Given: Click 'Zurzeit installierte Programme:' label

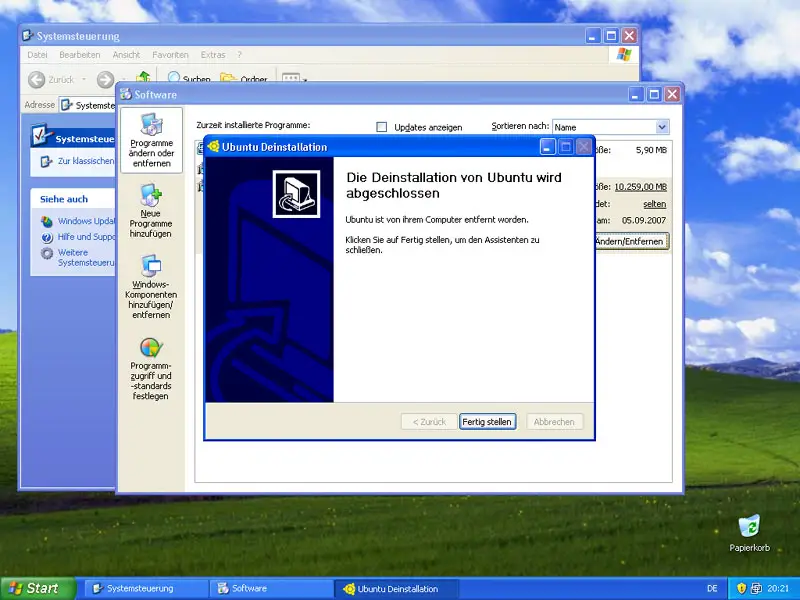Looking at the screenshot, I should click(253, 125).
